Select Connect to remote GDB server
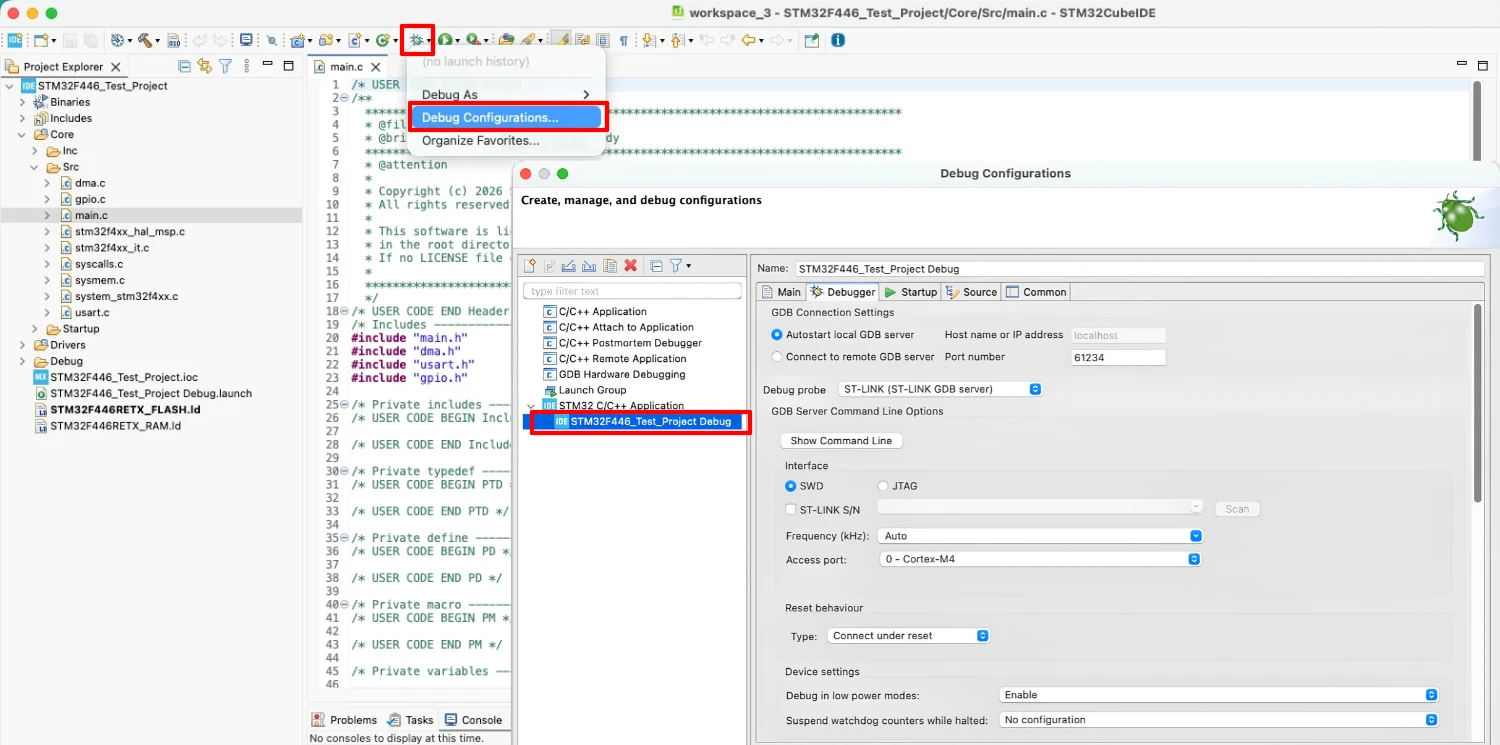Viewport: 1500px width, 745px height. 777,357
